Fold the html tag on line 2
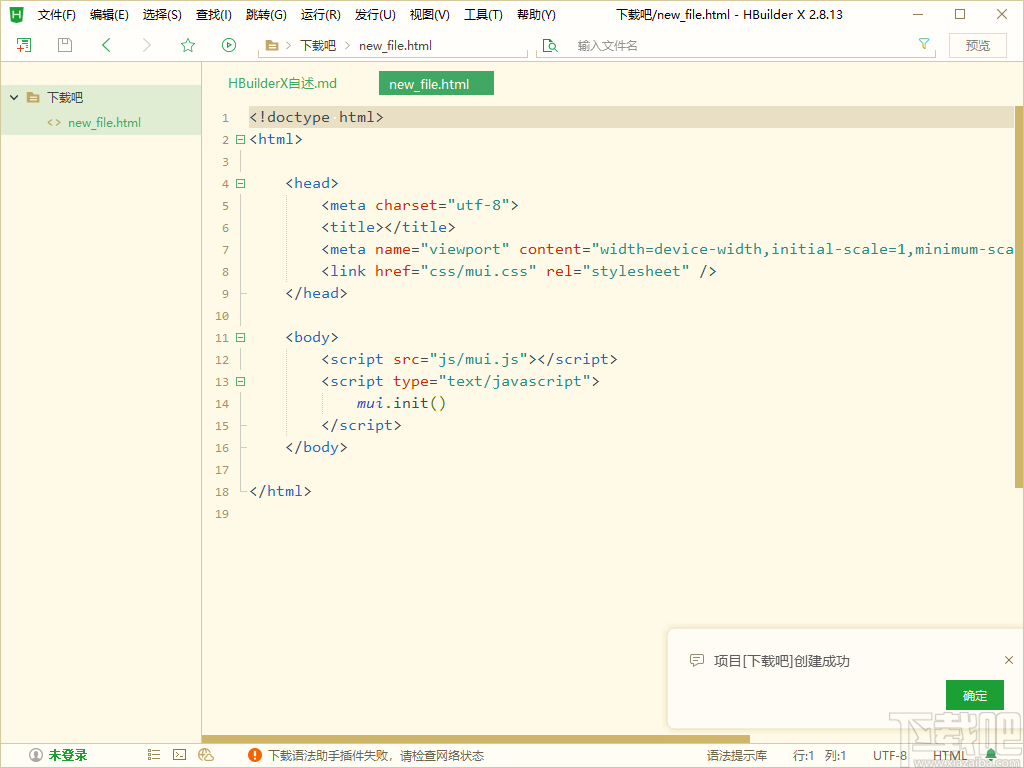The width and height of the screenshot is (1024, 768). pos(240,140)
